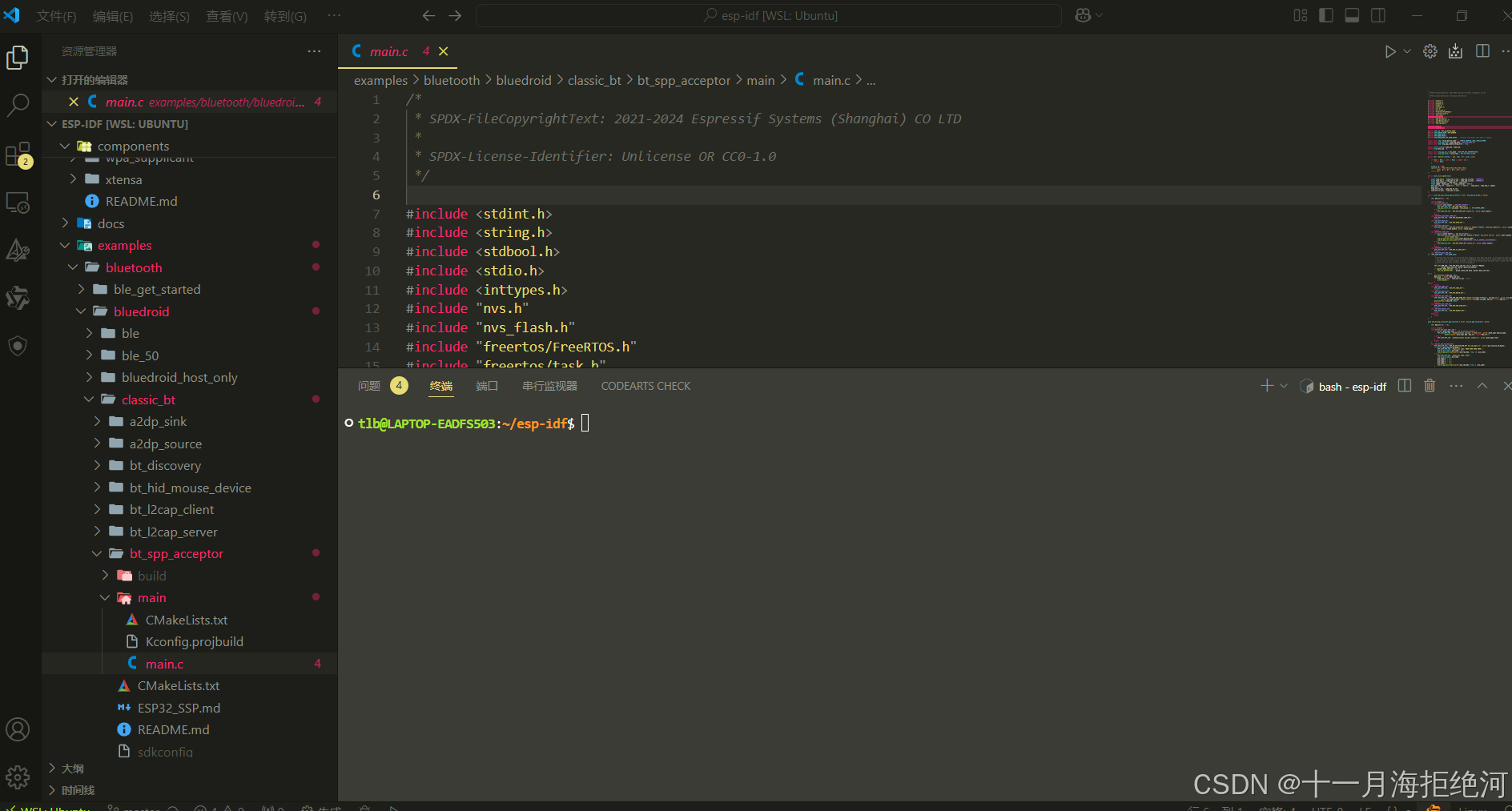Screen dimensions: 1512x811
Task: Click the esp-idf command center search box
Action: pos(769,15)
